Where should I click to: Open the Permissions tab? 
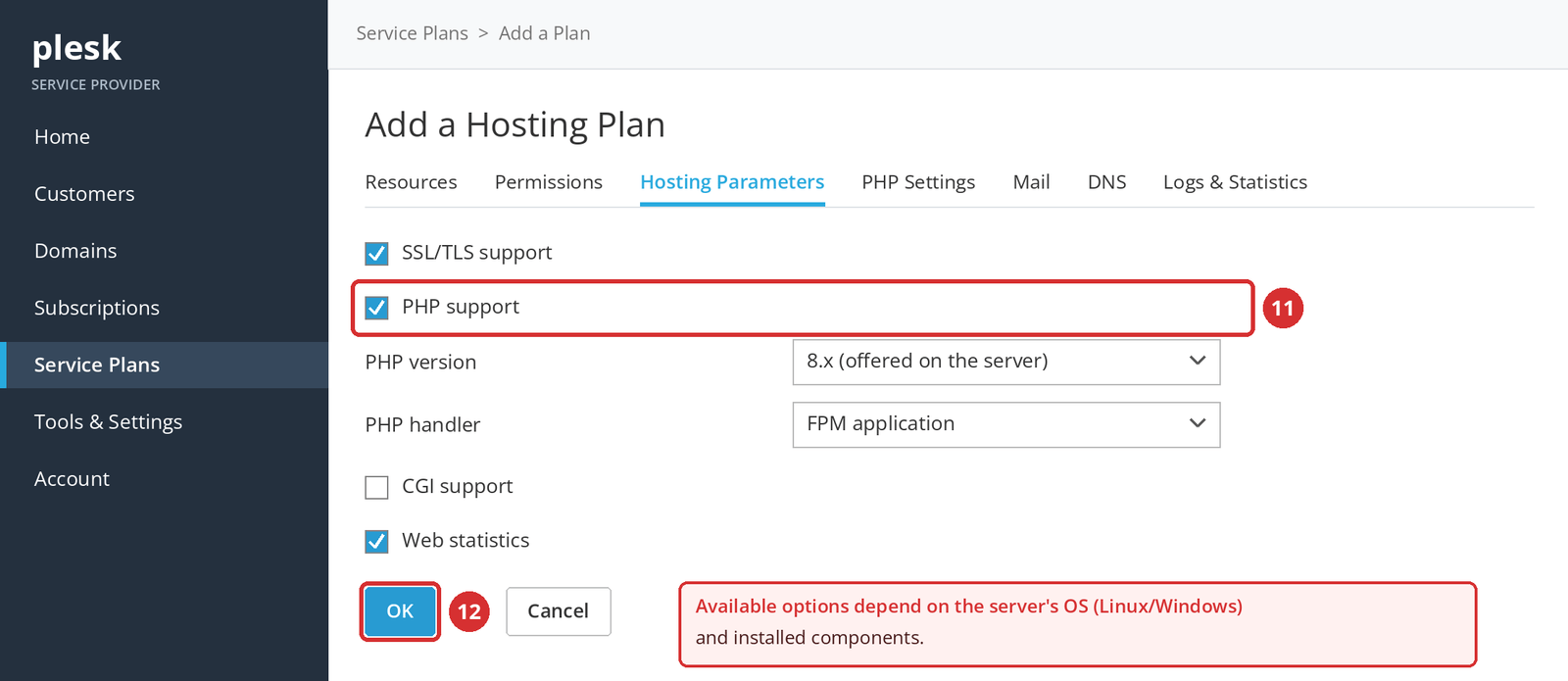548,182
